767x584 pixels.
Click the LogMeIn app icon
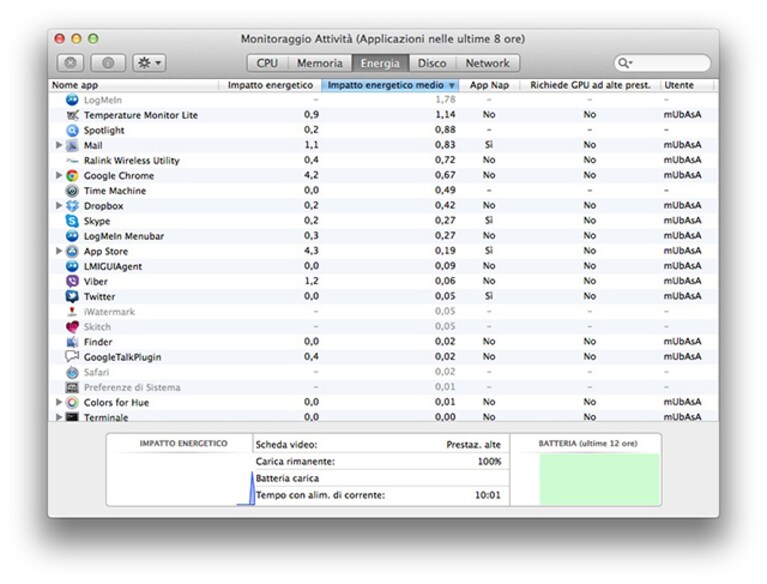(x=72, y=100)
